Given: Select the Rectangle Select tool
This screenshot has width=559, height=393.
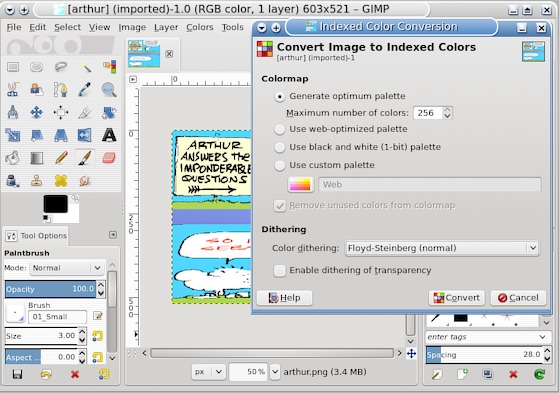Looking at the screenshot, I should click(x=13, y=67).
